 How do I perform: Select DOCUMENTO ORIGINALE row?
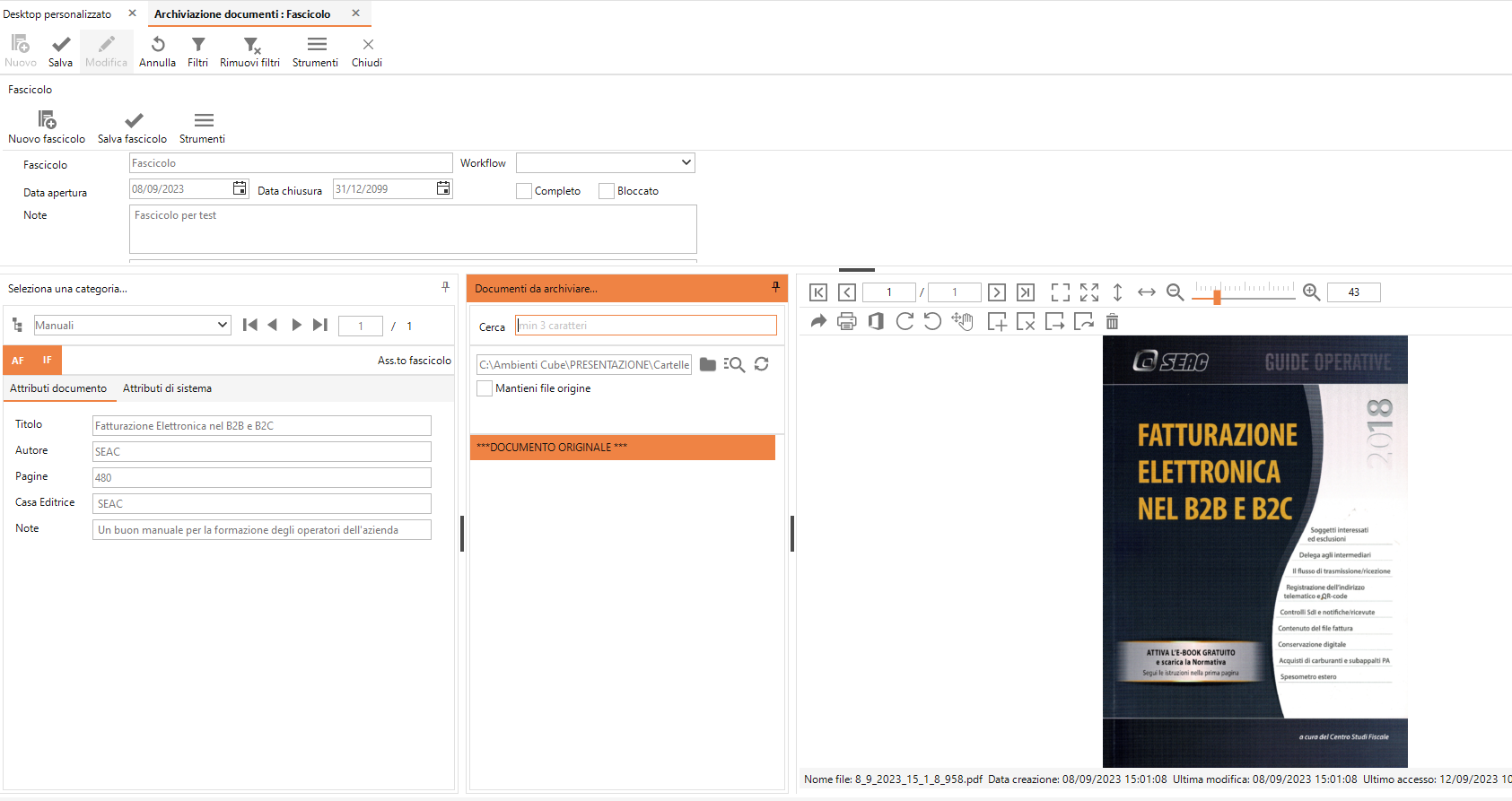[x=623, y=447]
